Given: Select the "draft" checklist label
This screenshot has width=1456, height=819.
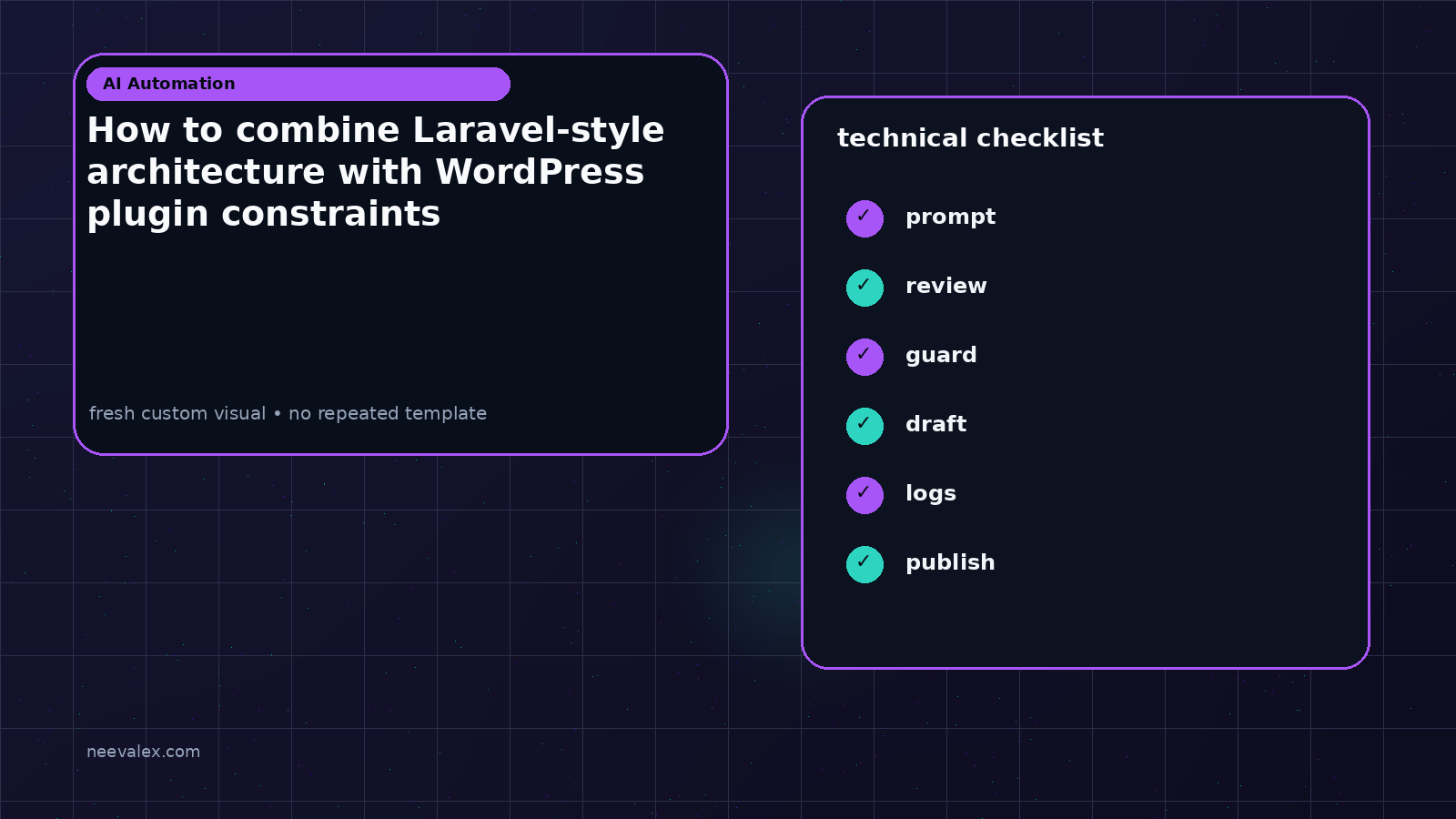Looking at the screenshot, I should click(935, 424).
